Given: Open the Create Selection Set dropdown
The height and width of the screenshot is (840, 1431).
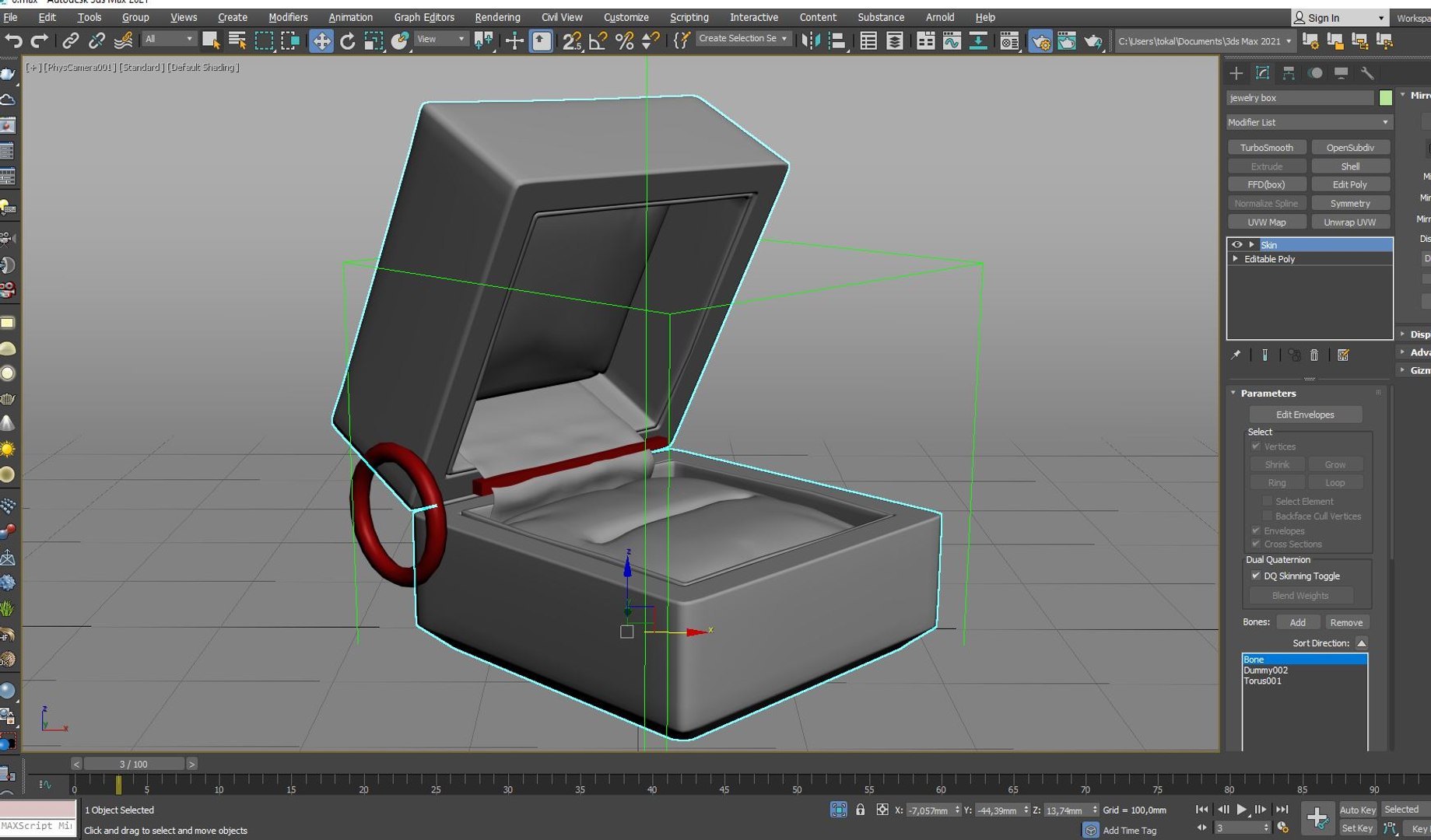Looking at the screenshot, I should click(742, 38).
